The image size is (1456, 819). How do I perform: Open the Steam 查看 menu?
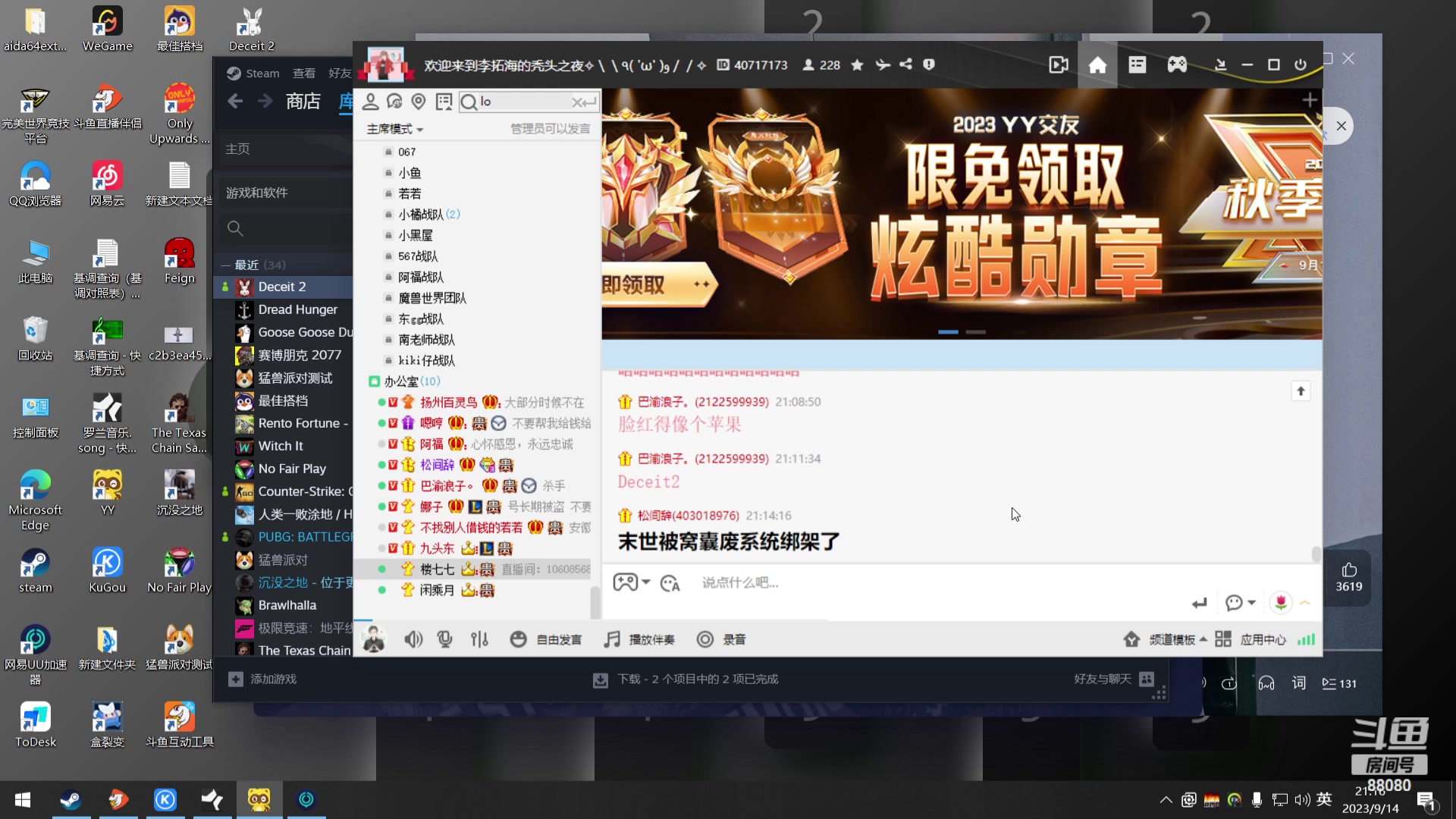(x=304, y=73)
